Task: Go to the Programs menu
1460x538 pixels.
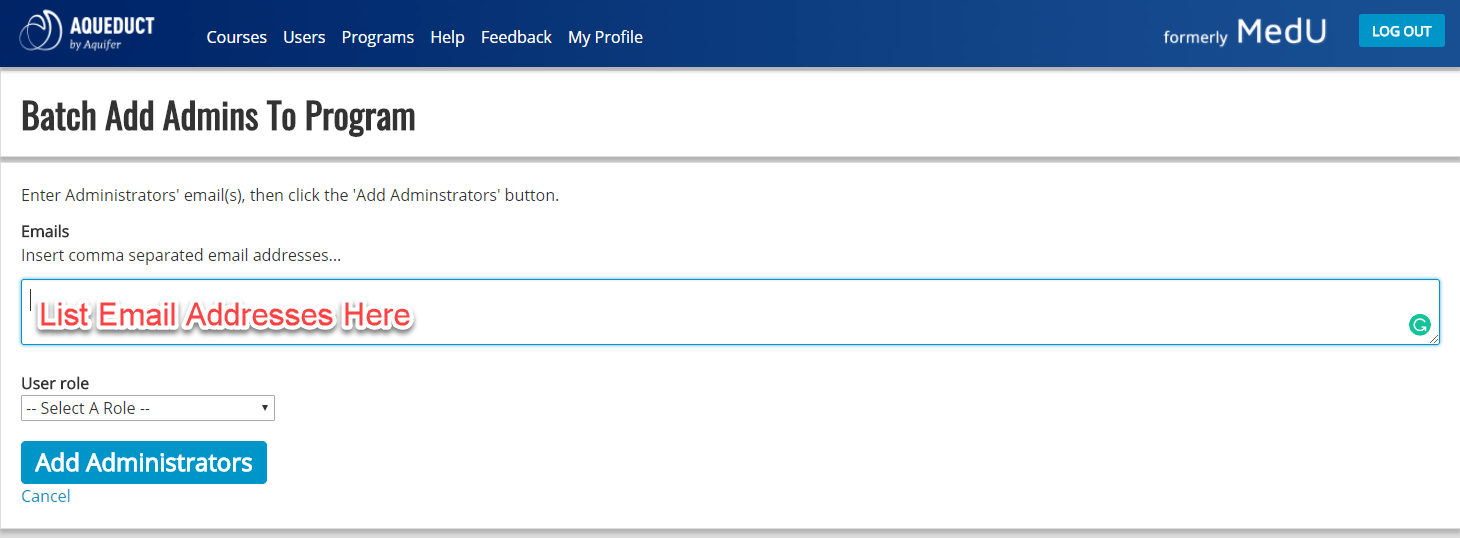Action: [x=377, y=37]
